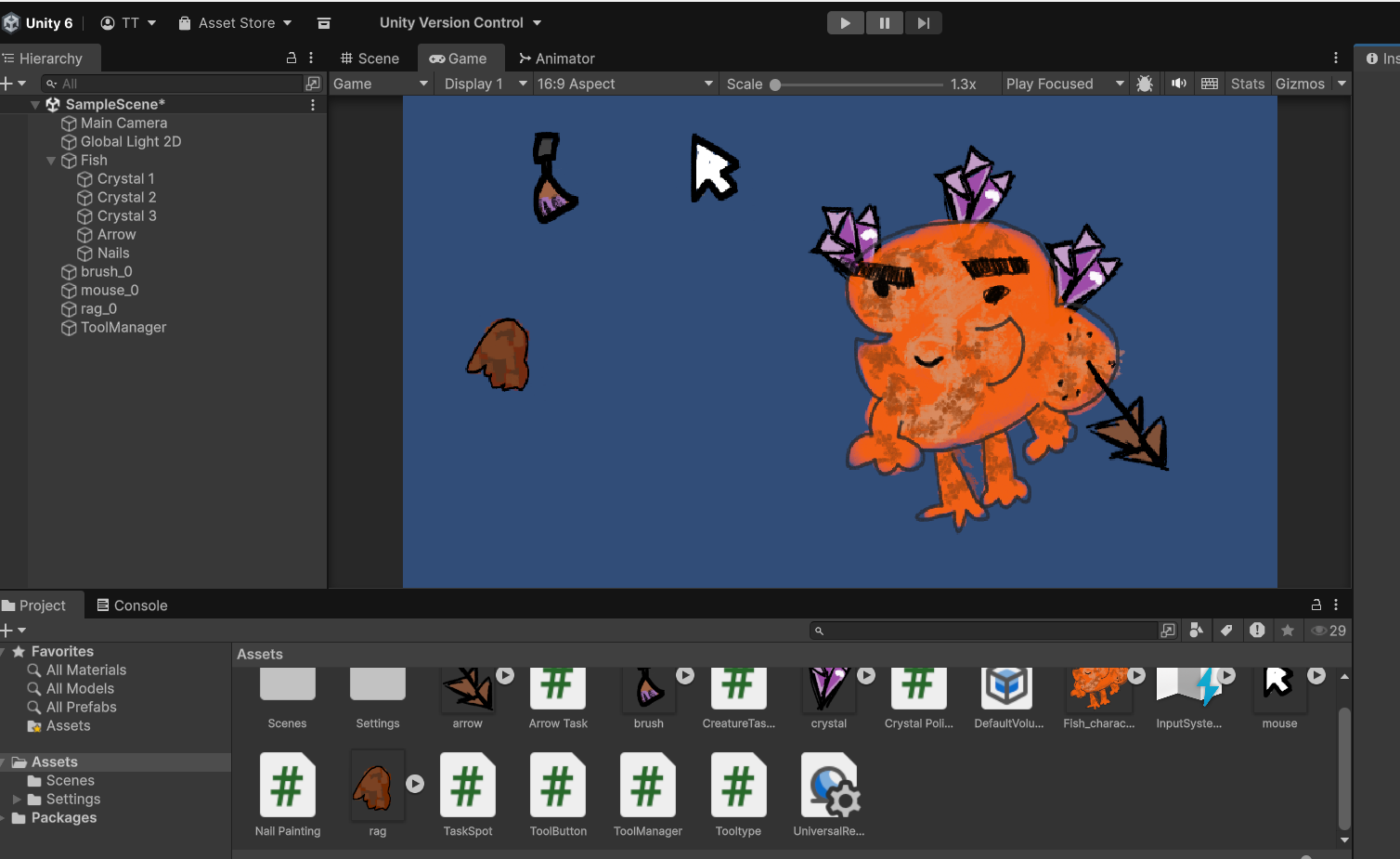Click the bug-shaped frame debugger icon
The height and width of the screenshot is (859, 1400).
pyautogui.click(x=1145, y=84)
